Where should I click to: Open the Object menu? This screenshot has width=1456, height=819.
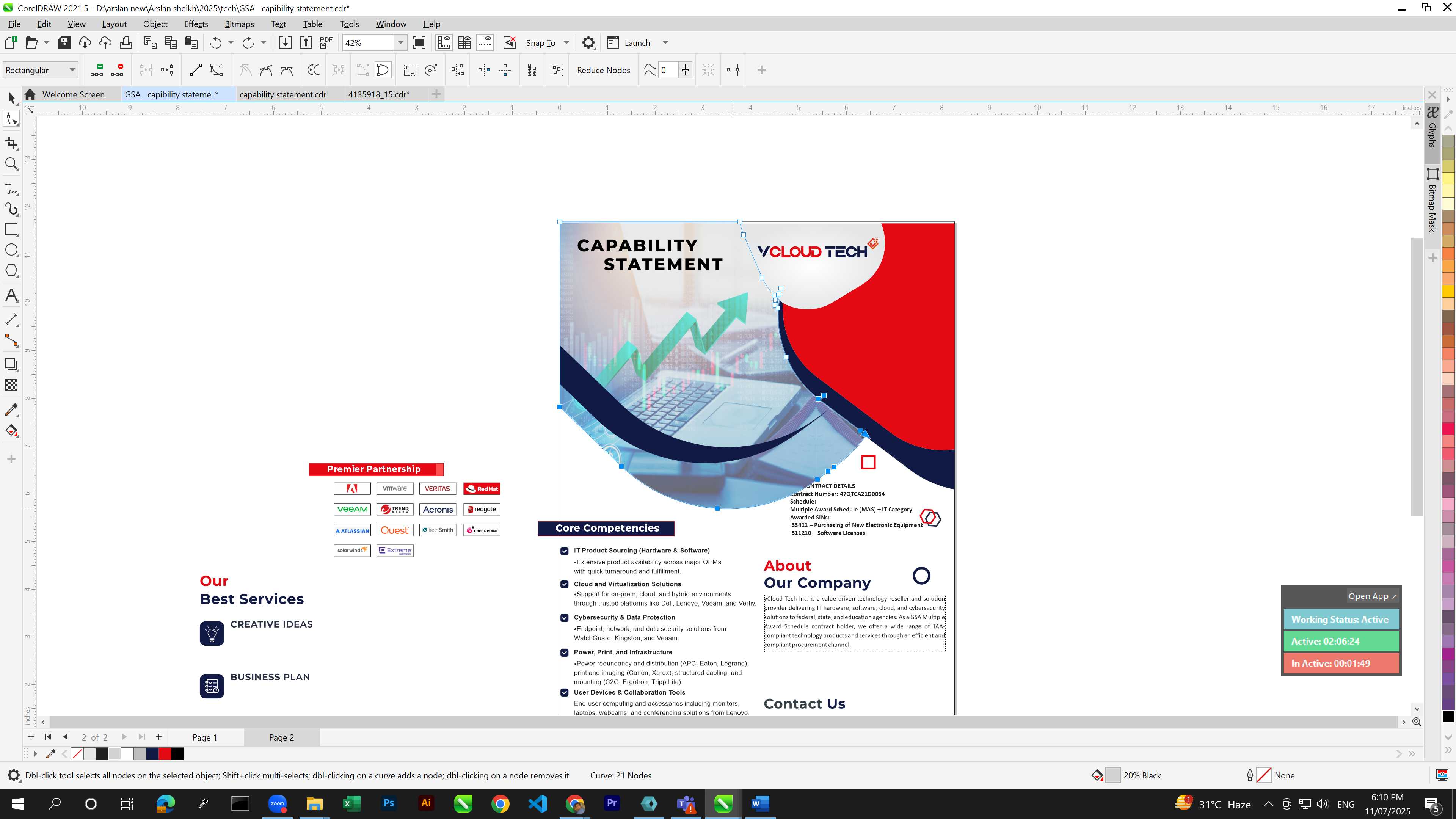tap(155, 24)
